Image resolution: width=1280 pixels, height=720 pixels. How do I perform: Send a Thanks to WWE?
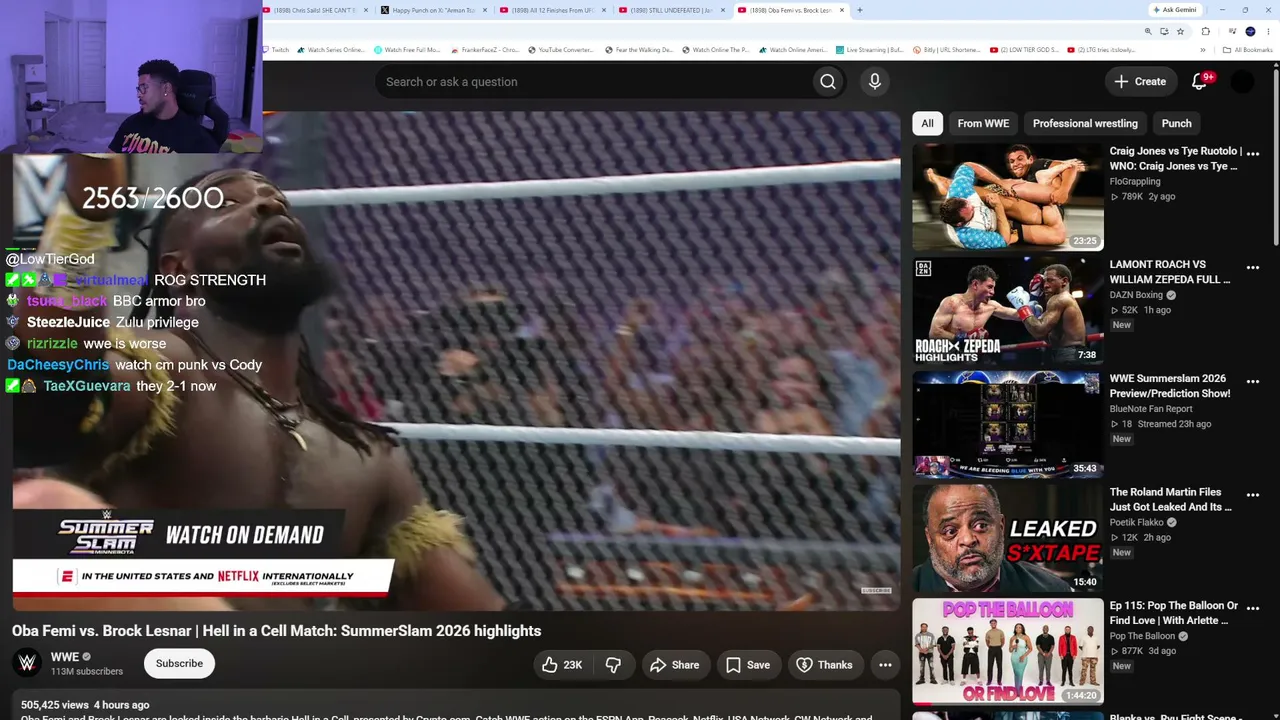824,665
